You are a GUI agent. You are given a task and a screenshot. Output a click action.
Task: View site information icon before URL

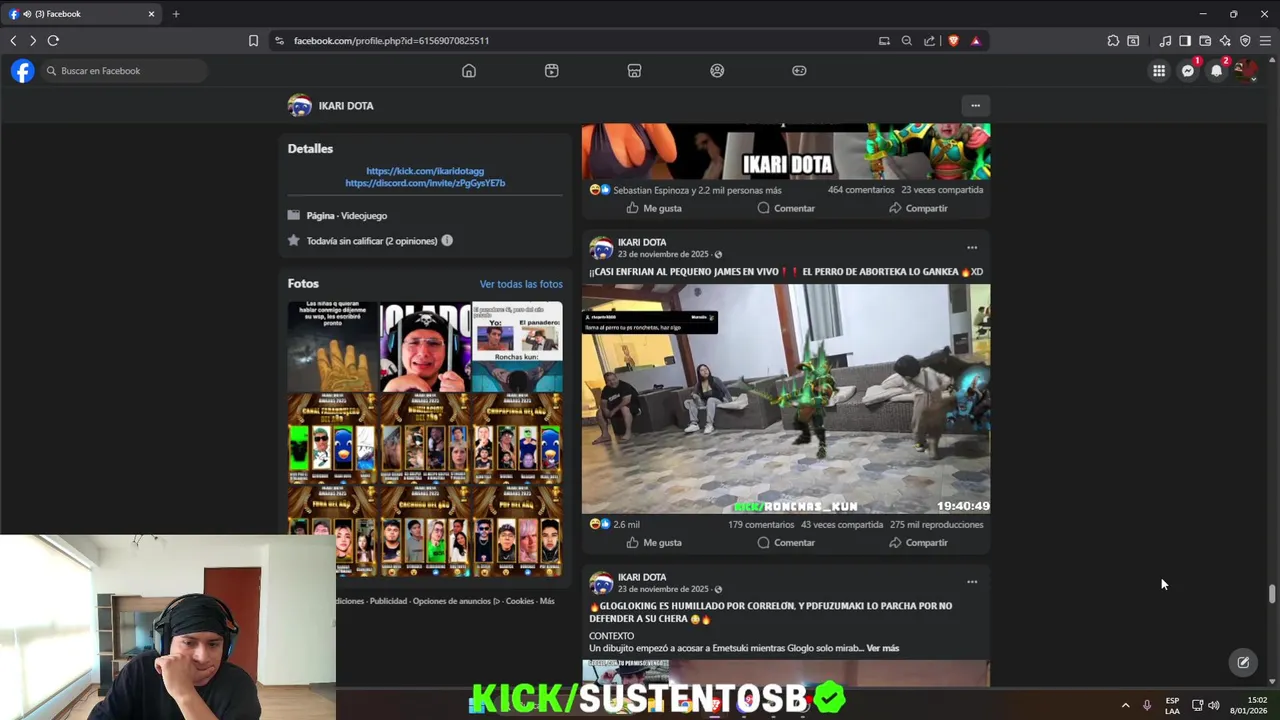click(279, 41)
